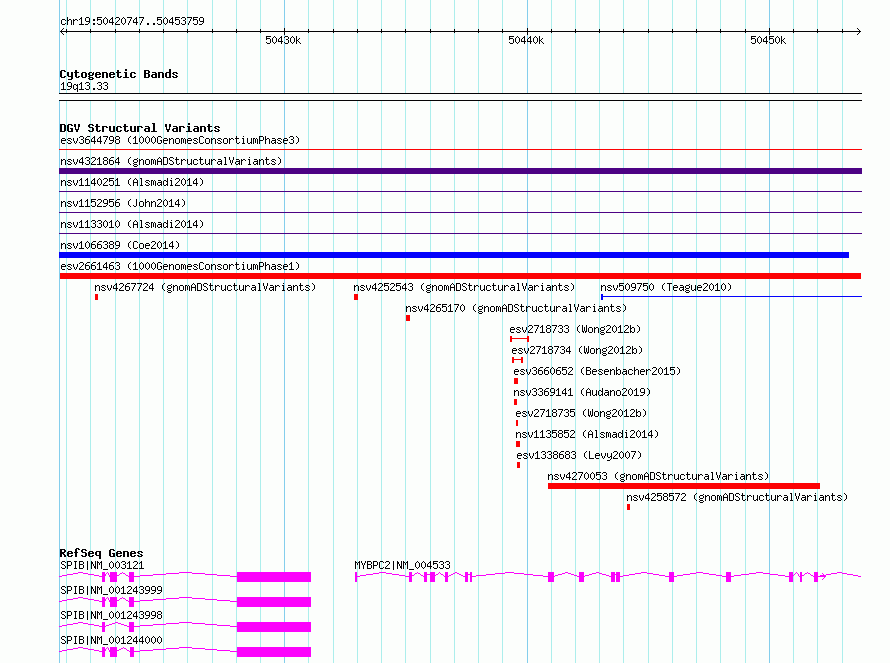Click the esv3644798 variant label
This screenshot has height=663, width=890.
pos(180,140)
